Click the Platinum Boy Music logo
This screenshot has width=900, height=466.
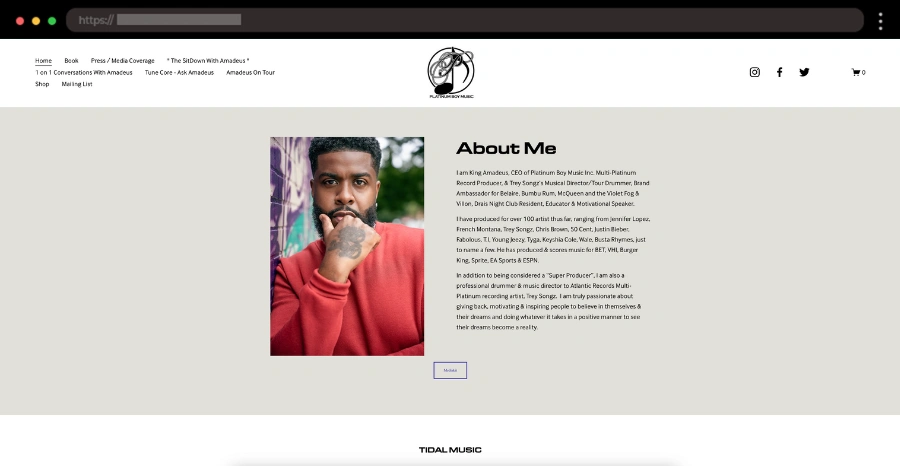tap(451, 72)
